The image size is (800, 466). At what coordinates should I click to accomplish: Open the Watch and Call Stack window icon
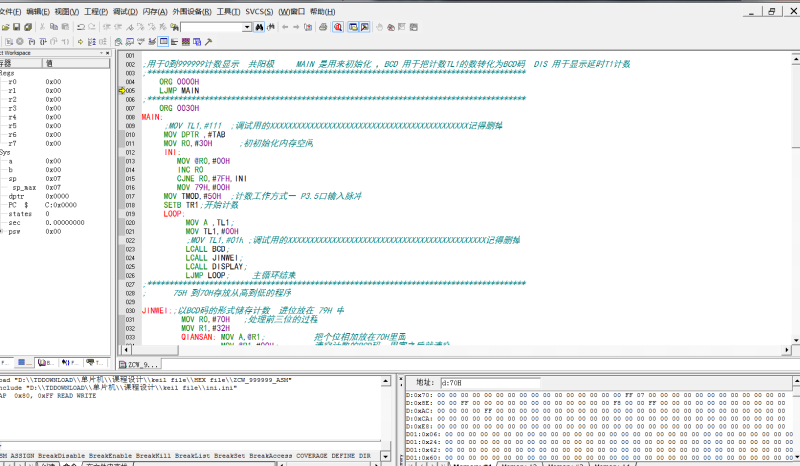(130, 42)
